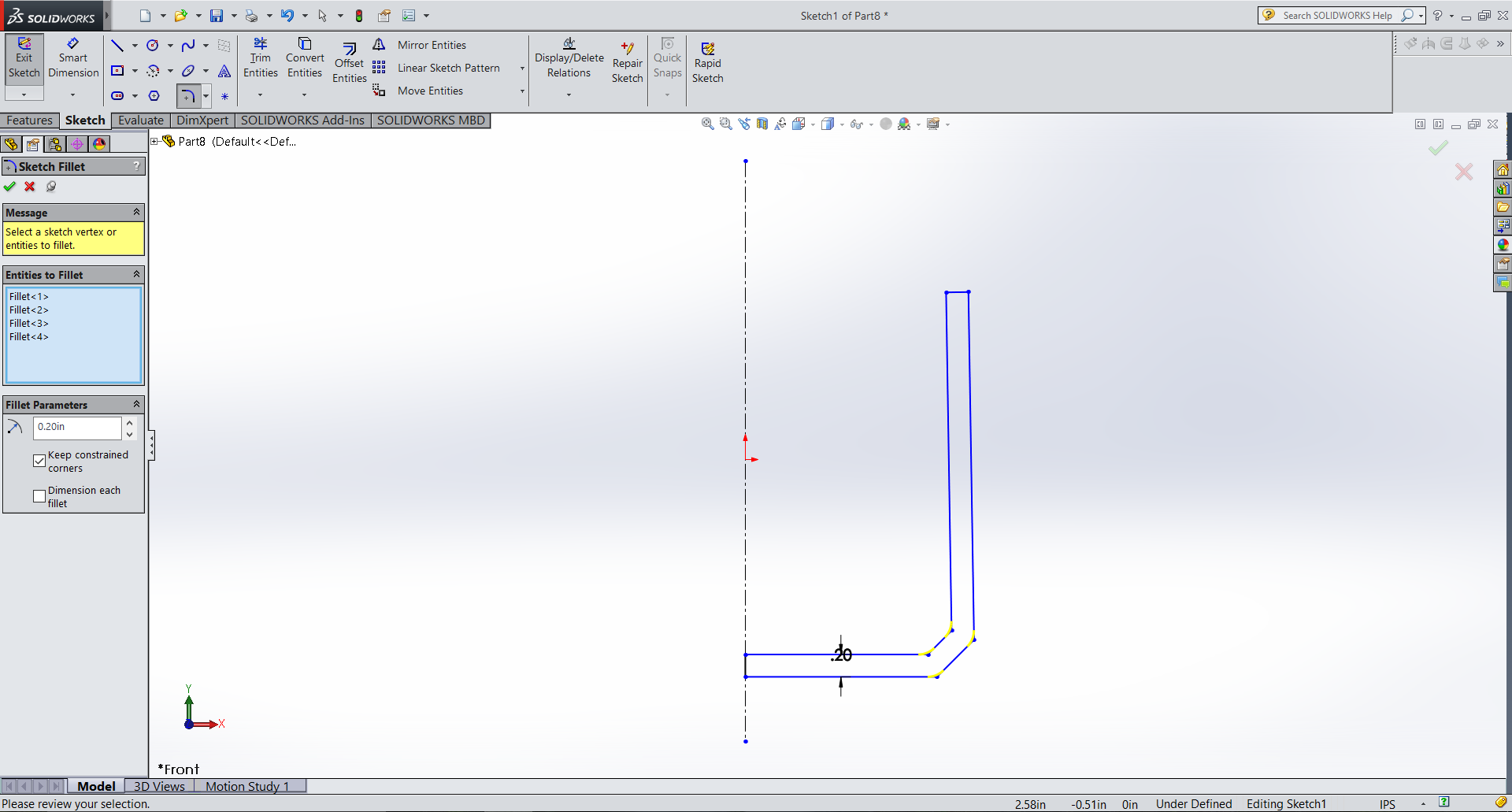Select the Sketch Text tool
Screen dimensions: 1512x812
tap(224, 71)
